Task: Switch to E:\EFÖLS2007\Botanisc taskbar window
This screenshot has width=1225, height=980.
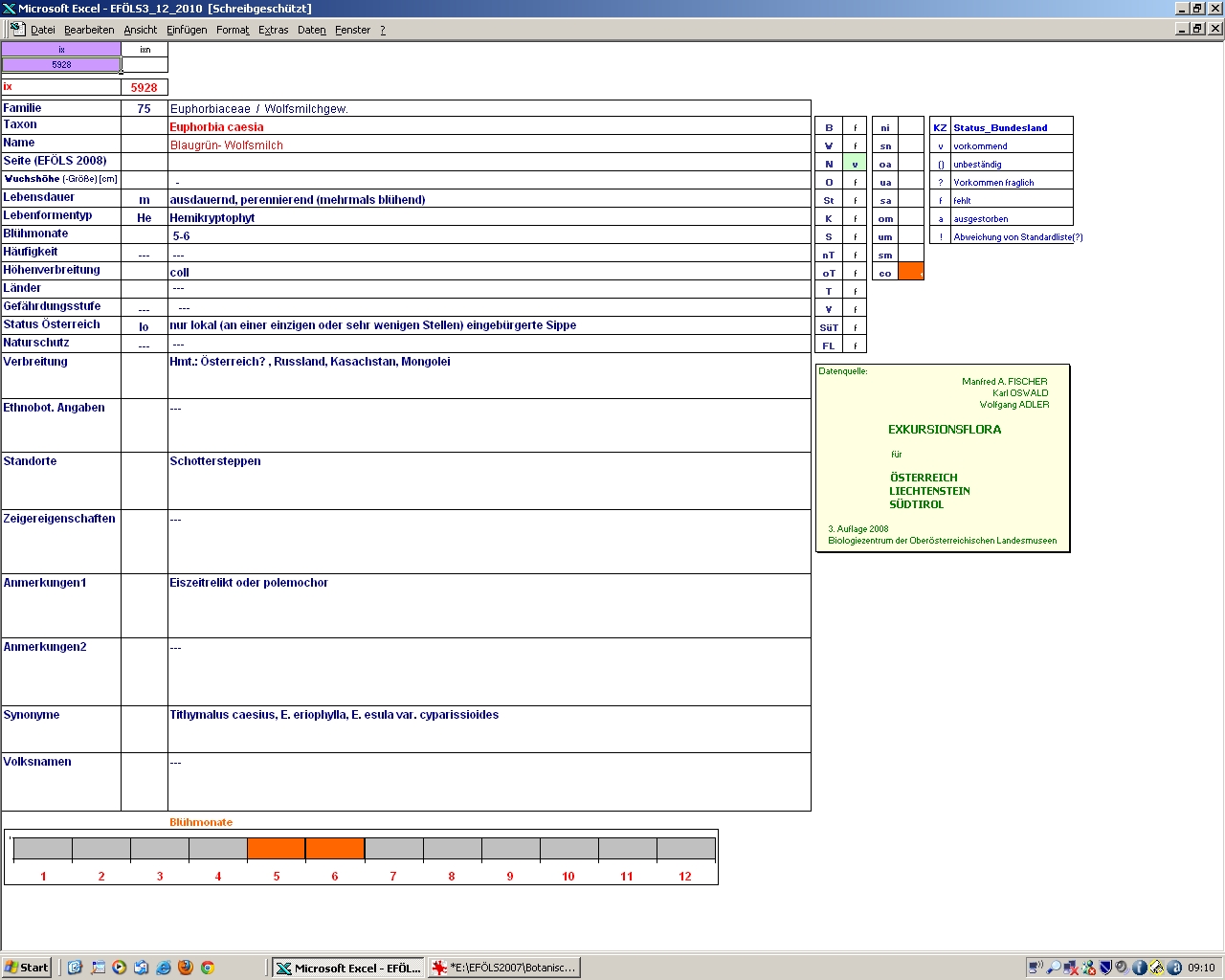Action: click(x=503, y=968)
